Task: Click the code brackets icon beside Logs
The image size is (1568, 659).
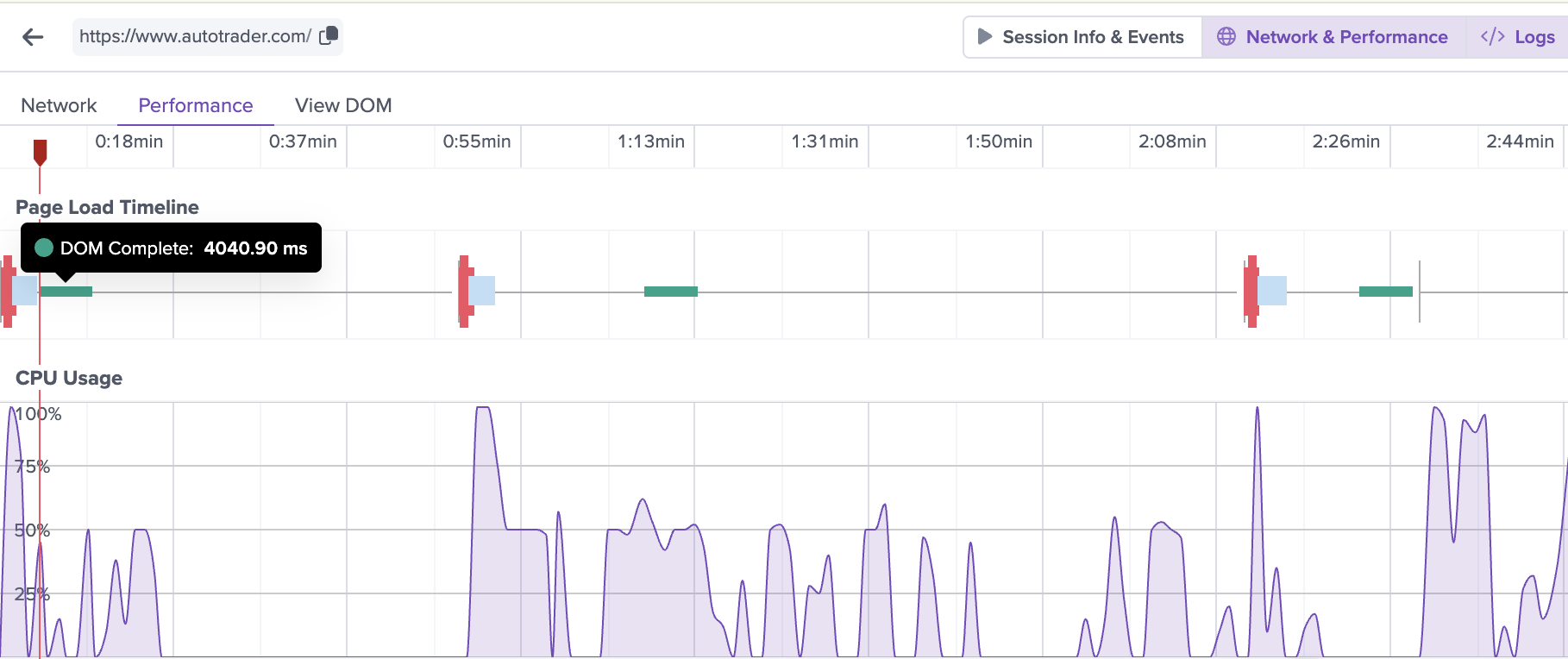Action: 1492,36
